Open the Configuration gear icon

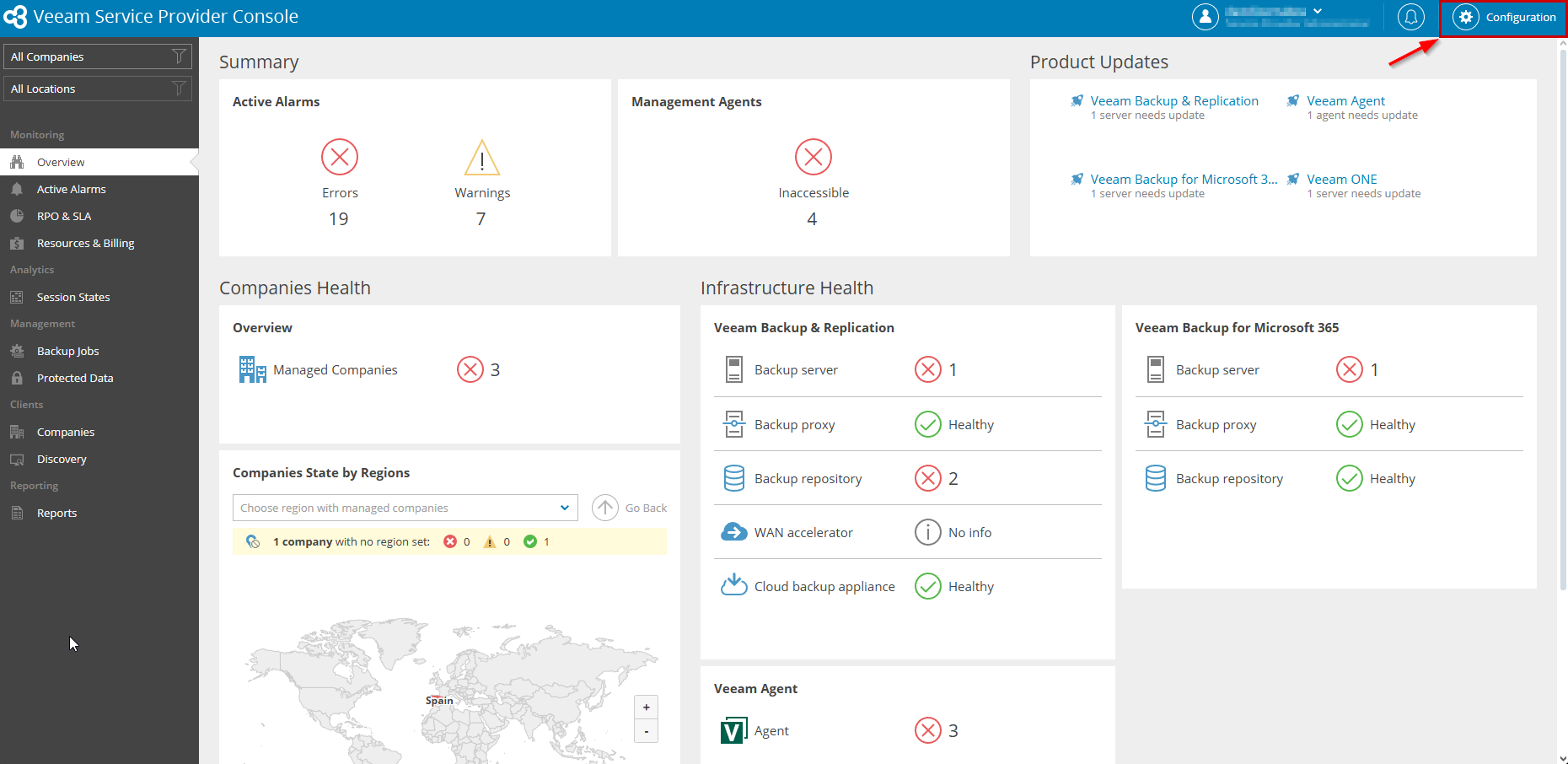(1466, 17)
